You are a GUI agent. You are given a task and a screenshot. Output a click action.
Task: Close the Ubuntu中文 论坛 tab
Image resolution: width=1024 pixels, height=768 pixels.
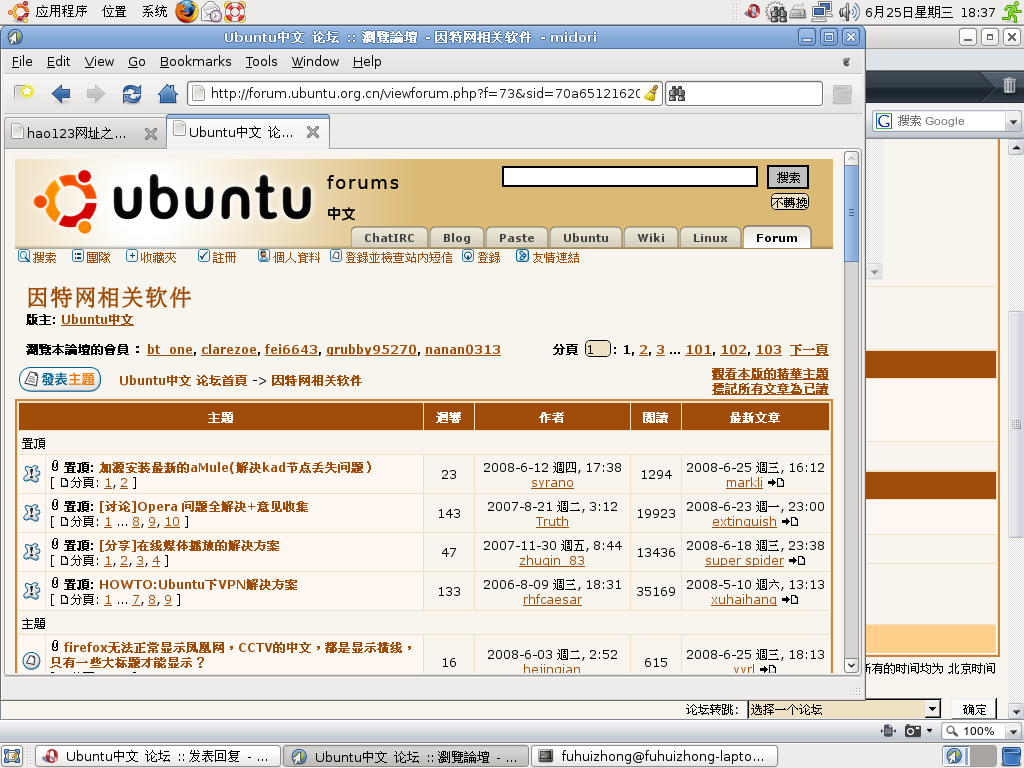313,132
